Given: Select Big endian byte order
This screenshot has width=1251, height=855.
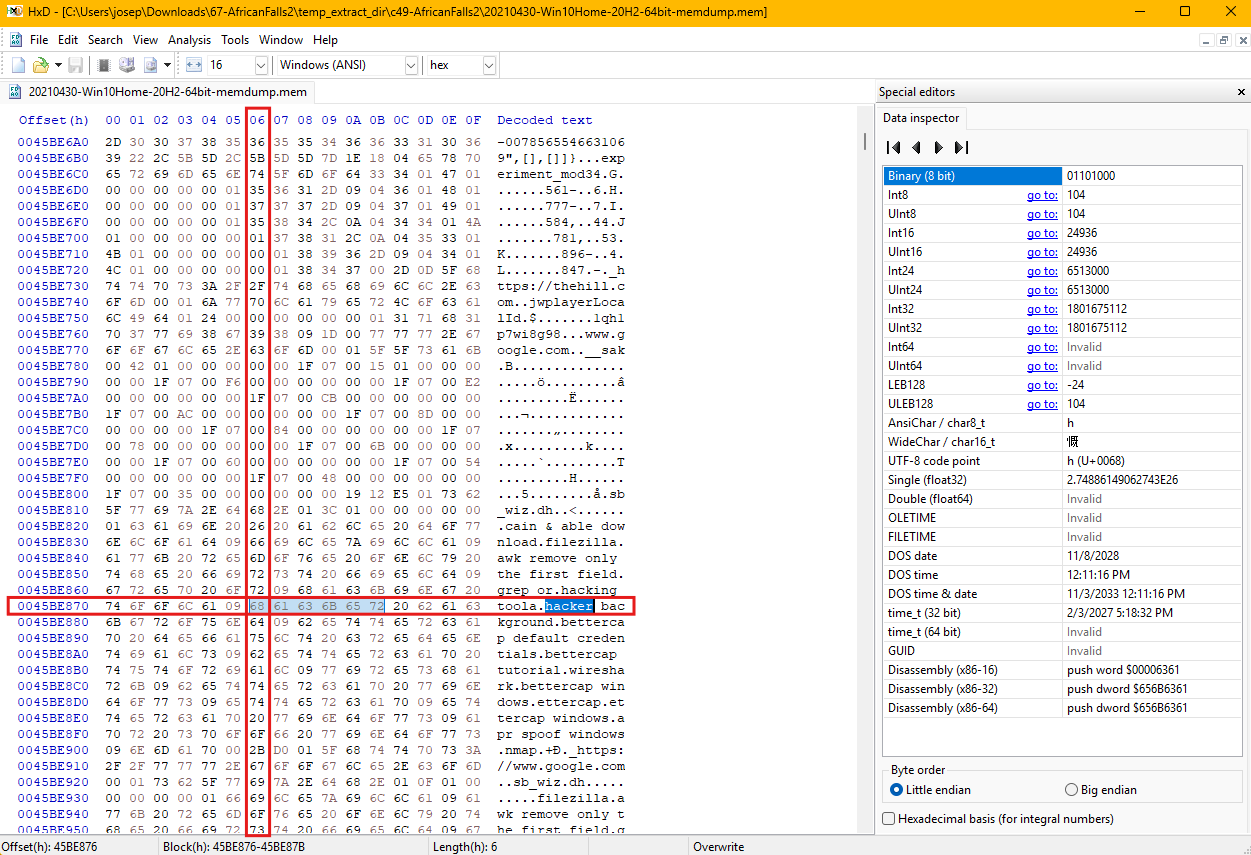Looking at the screenshot, I should [1072, 789].
